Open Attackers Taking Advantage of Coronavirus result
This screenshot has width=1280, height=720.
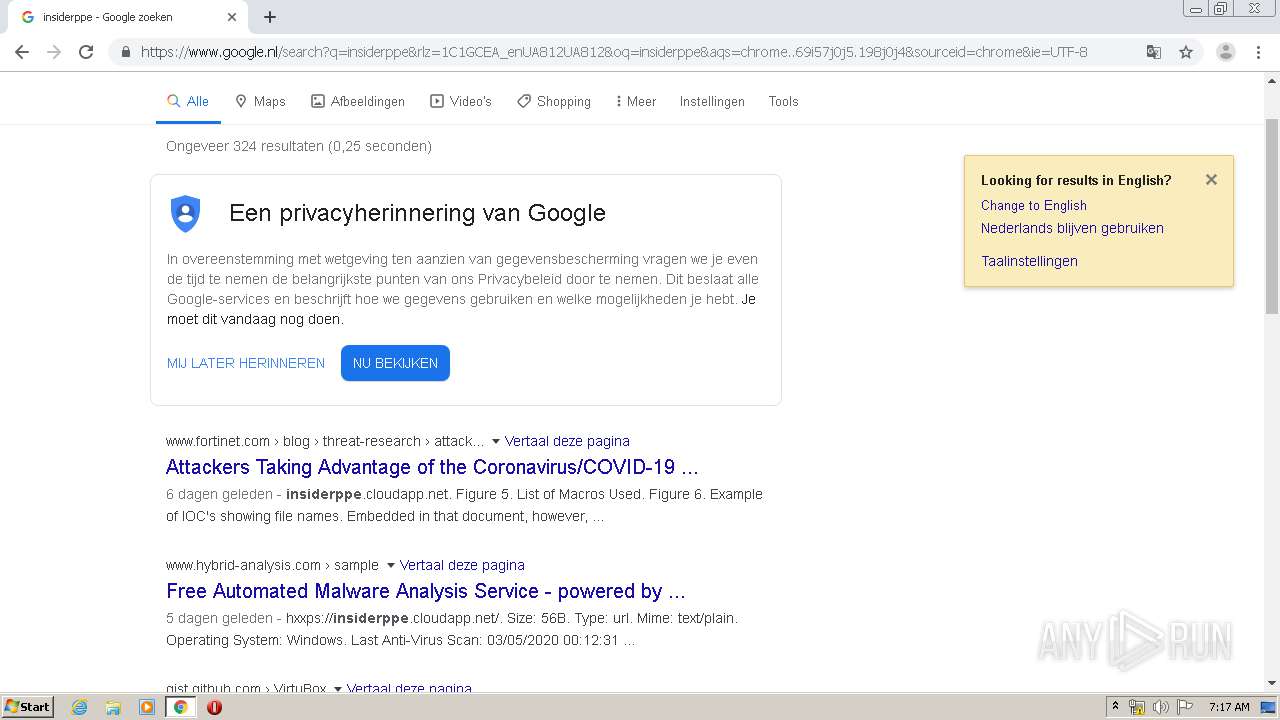point(432,467)
